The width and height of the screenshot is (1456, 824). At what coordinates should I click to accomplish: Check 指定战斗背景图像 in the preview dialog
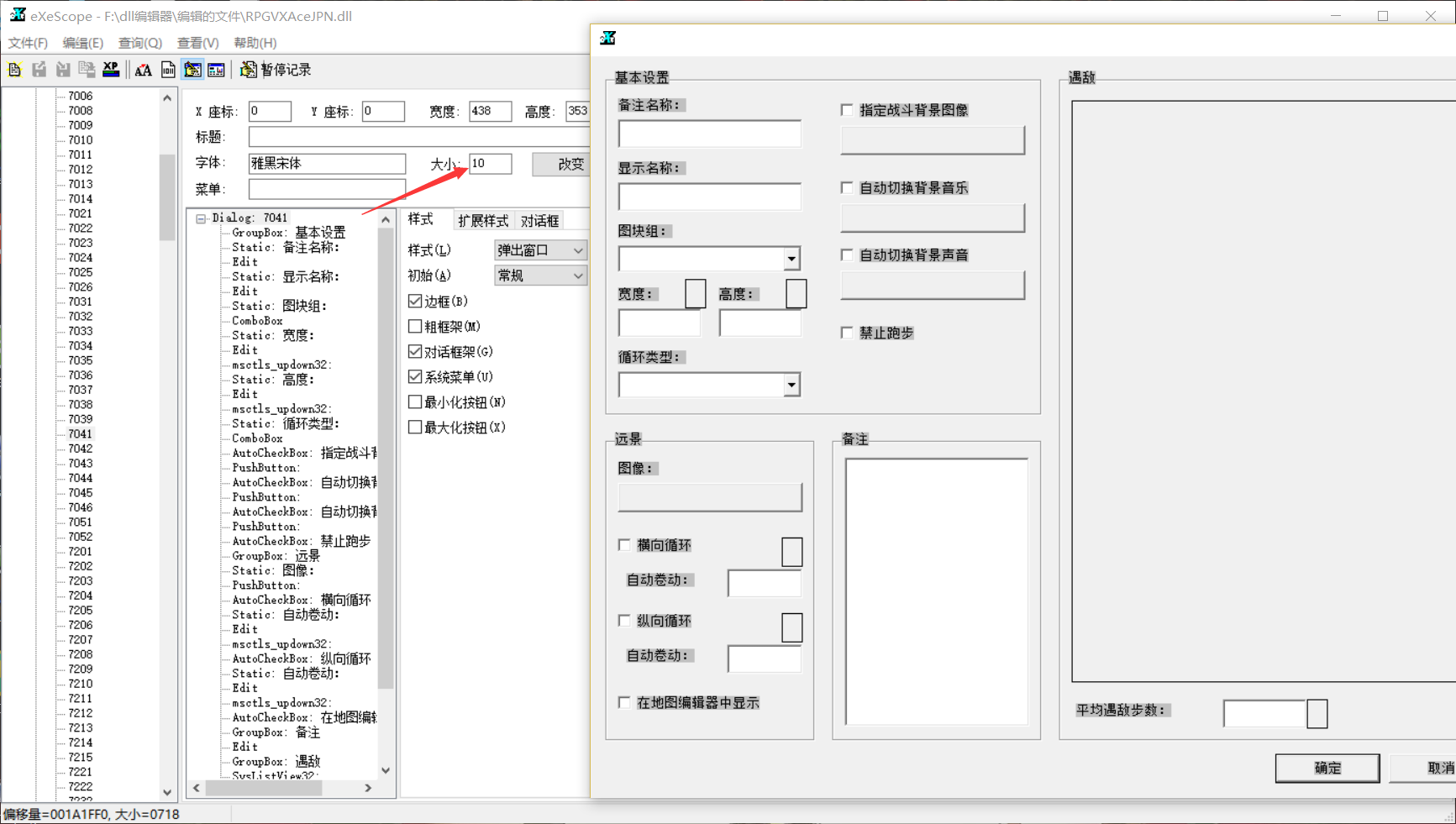click(x=847, y=110)
